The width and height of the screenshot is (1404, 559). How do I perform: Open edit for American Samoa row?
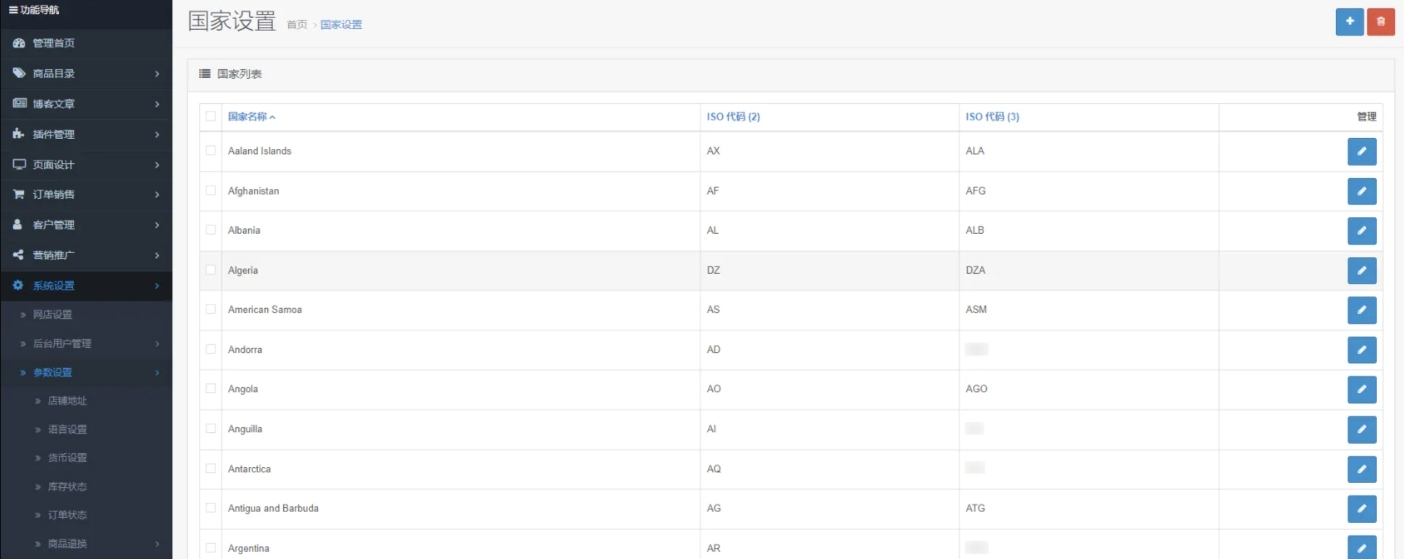[x=1361, y=310]
